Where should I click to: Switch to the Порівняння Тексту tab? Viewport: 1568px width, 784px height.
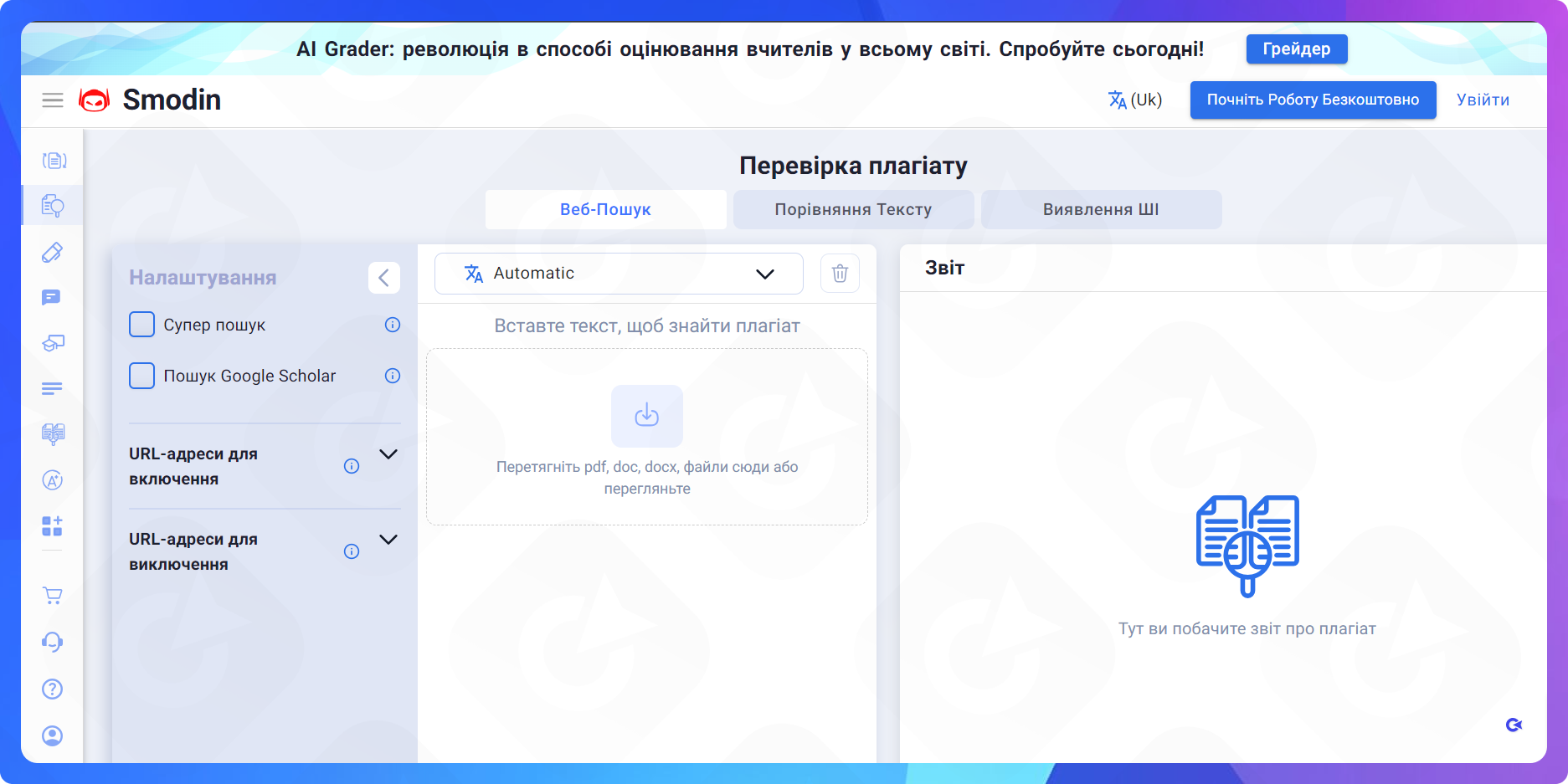click(853, 209)
